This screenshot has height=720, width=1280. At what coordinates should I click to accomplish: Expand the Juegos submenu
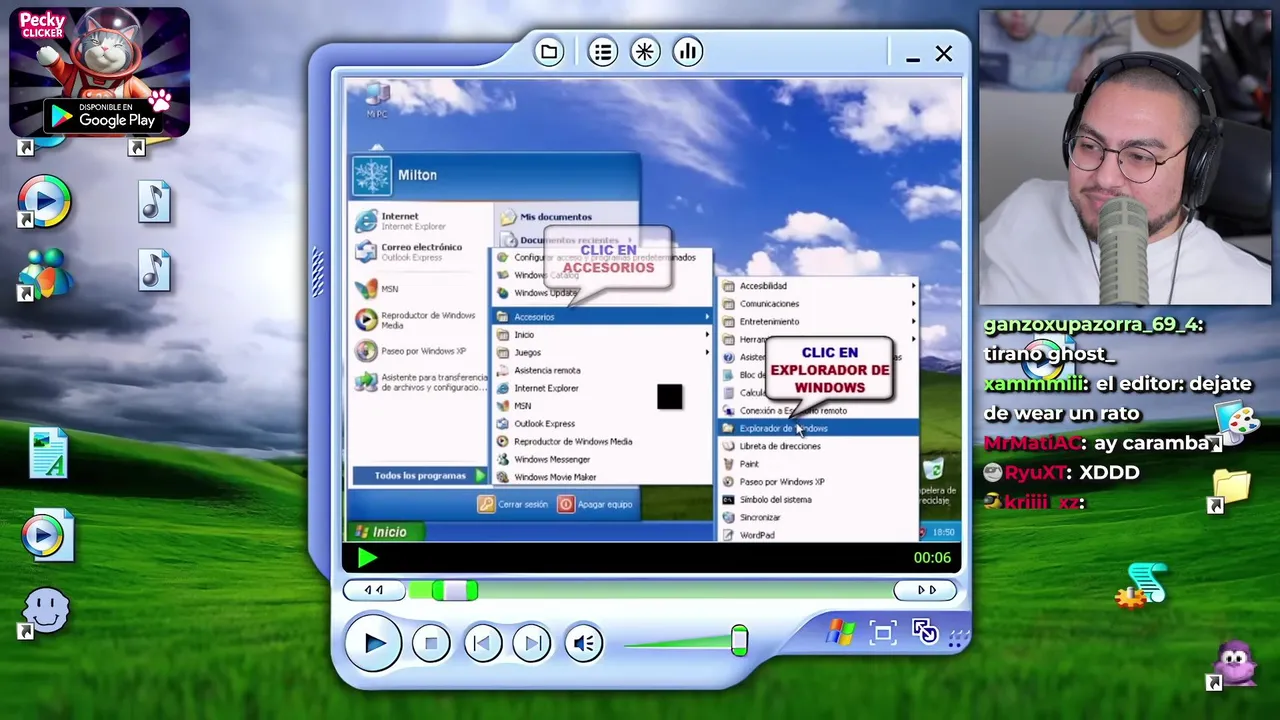(603, 353)
